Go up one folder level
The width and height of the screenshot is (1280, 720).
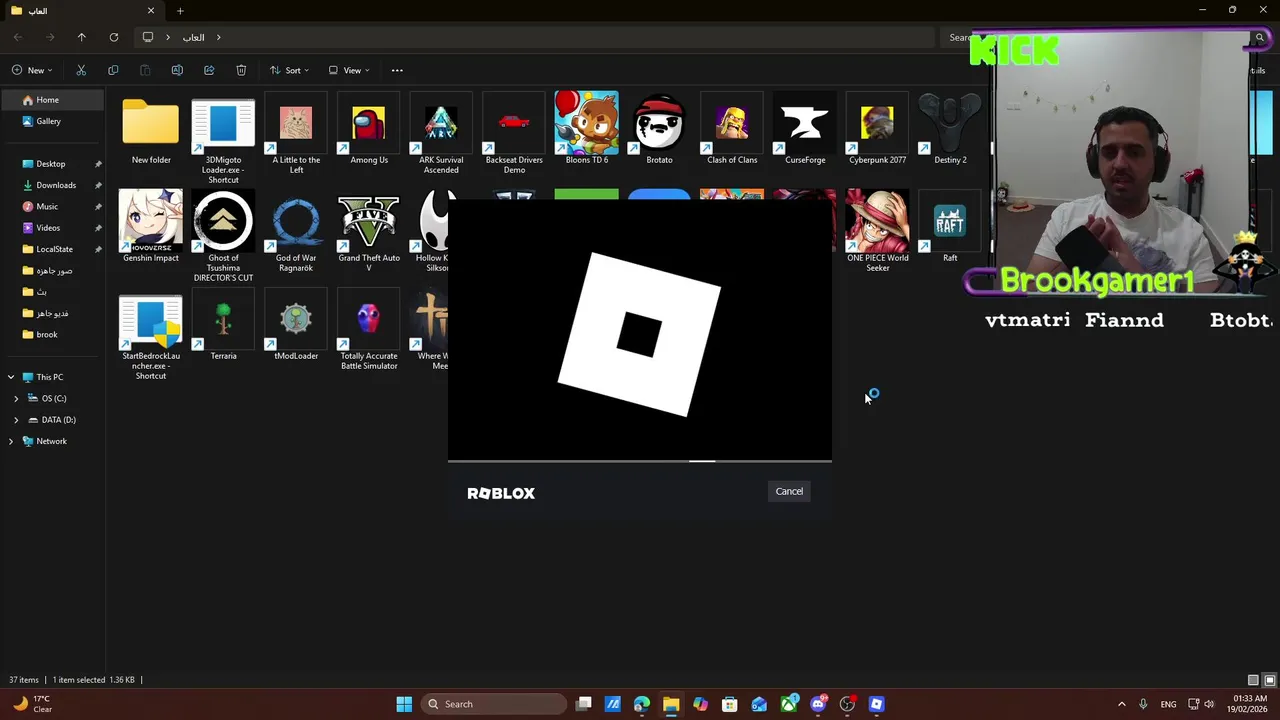click(x=82, y=37)
